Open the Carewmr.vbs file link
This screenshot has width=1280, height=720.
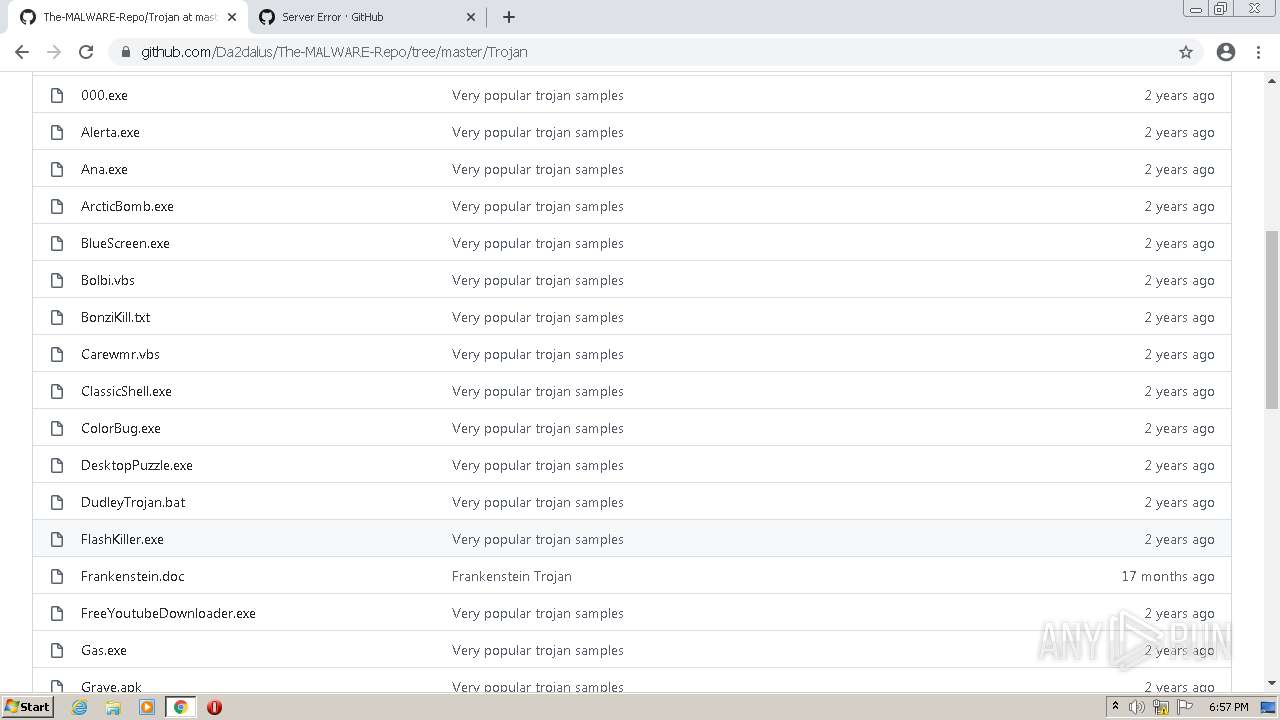120,354
